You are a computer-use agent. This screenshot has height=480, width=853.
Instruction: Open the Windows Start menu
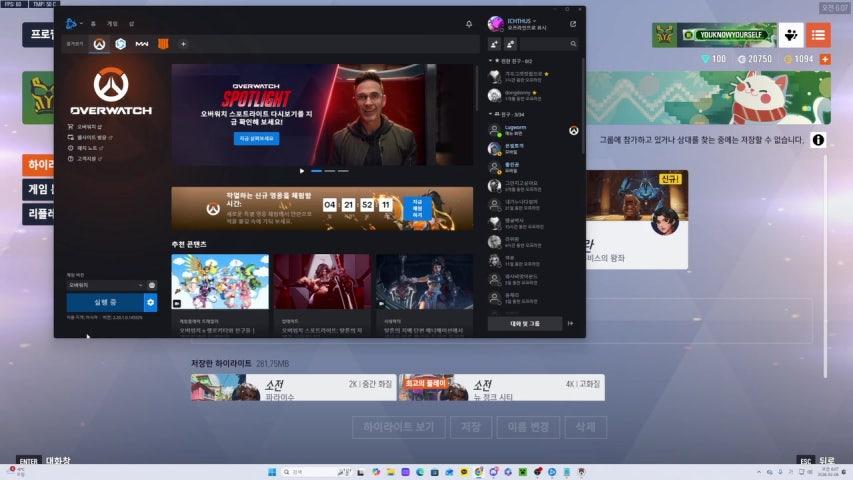(x=272, y=472)
